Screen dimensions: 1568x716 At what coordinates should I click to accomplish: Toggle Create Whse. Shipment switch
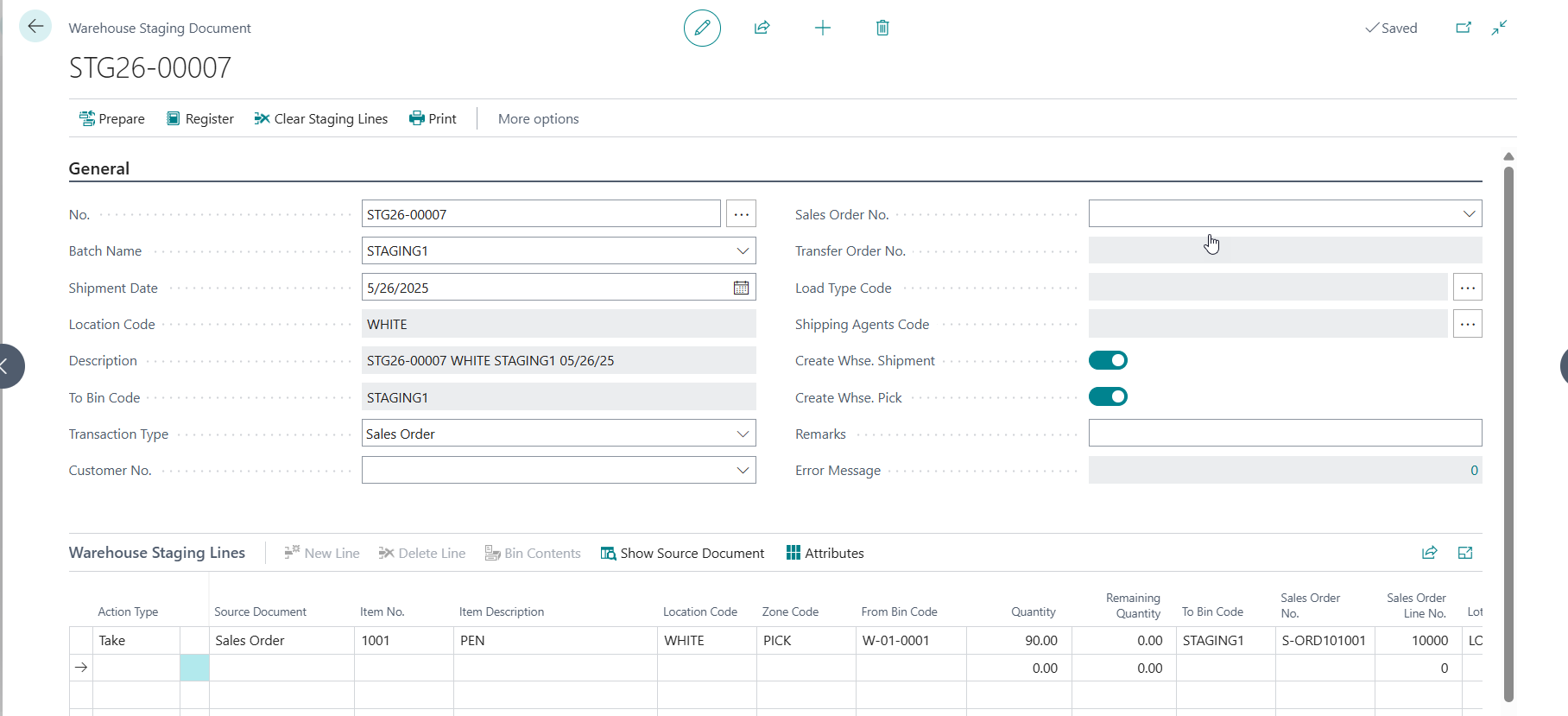(x=1108, y=360)
